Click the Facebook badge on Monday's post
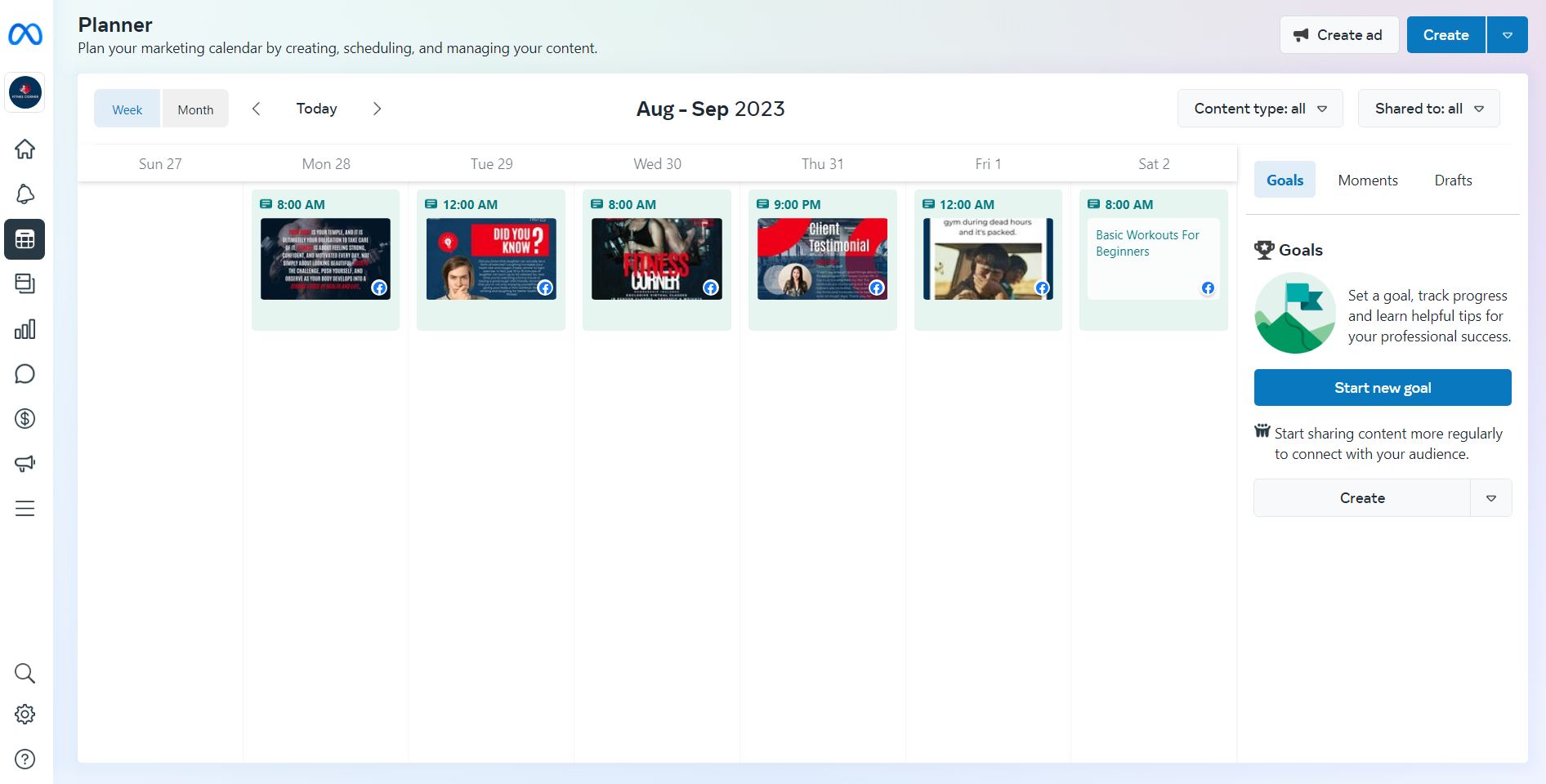1546x784 pixels. click(x=379, y=287)
